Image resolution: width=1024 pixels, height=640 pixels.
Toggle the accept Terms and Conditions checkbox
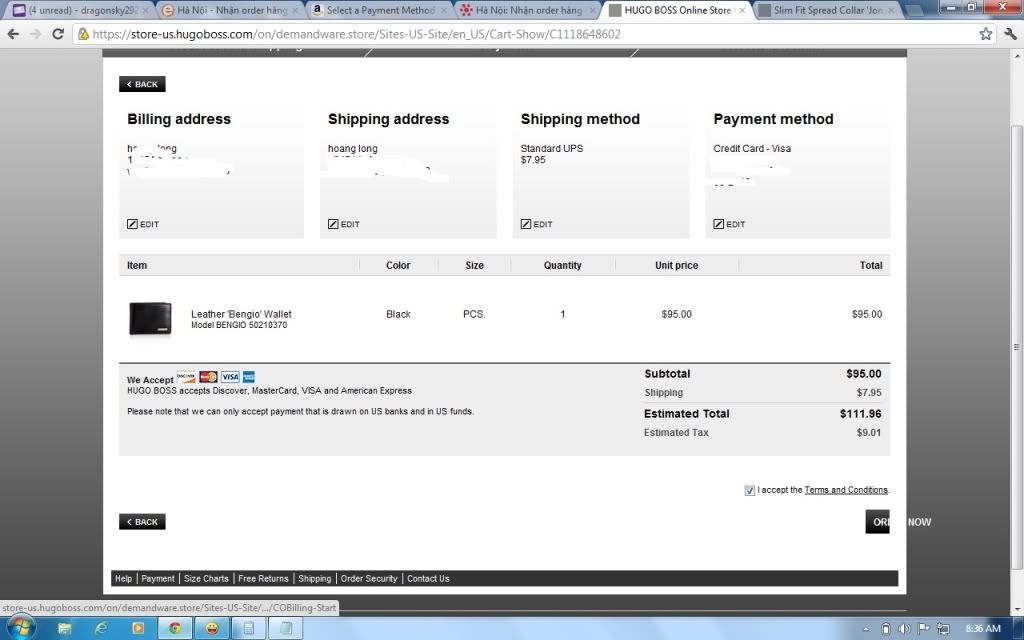(x=750, y=490)
